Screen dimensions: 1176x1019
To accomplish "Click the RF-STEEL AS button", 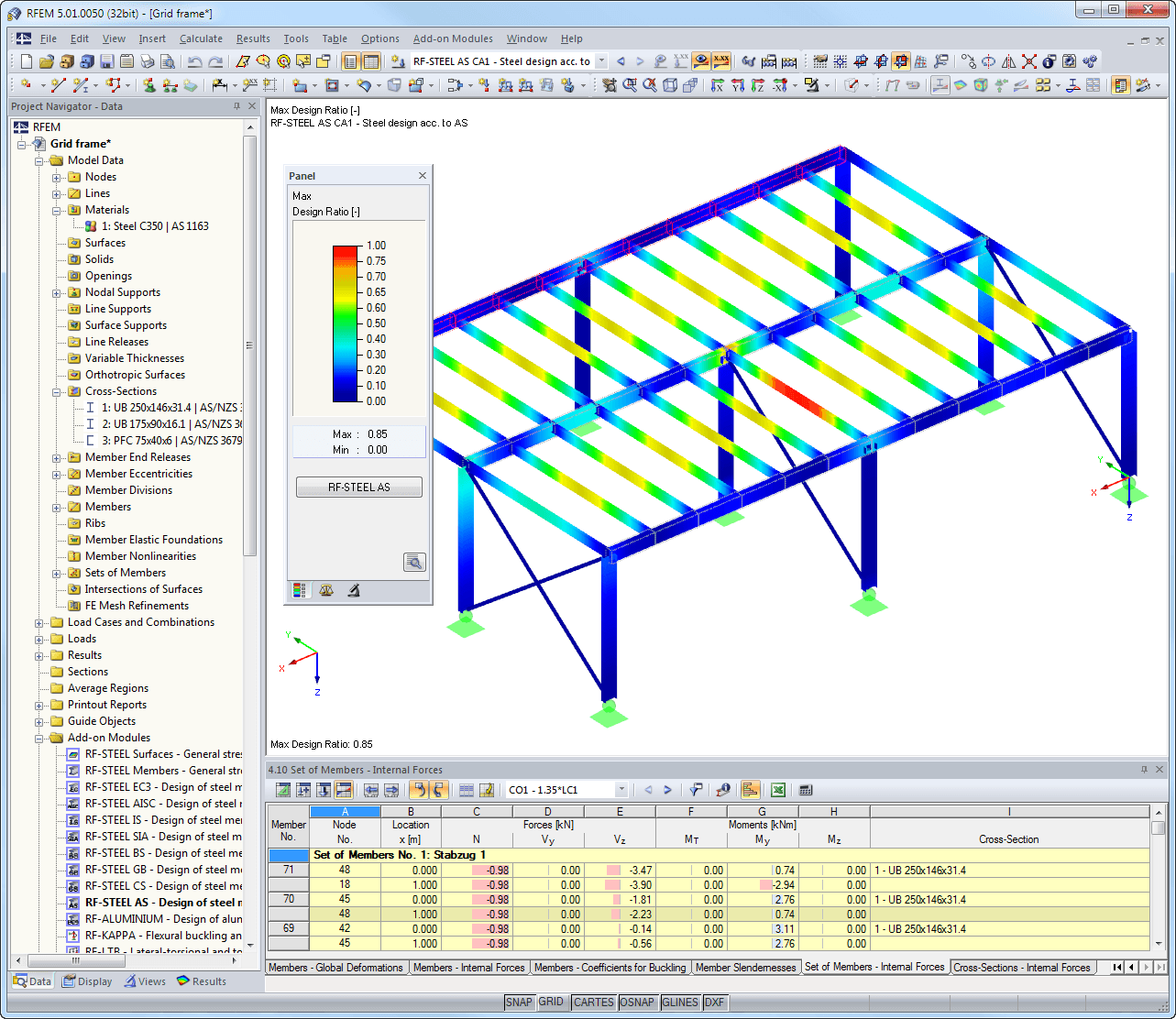I will tap(359, 488).
